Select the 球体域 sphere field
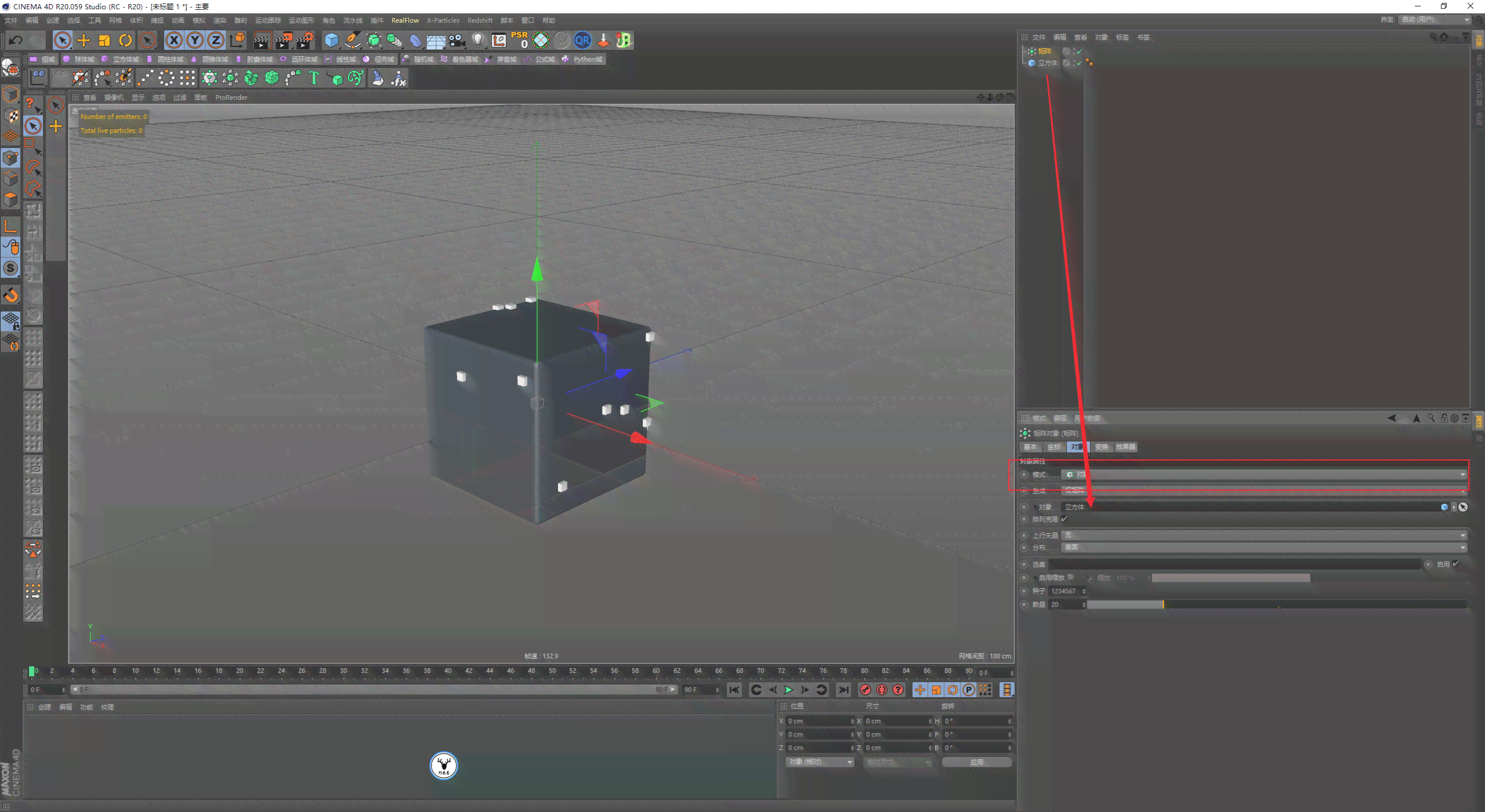 pos(79,59)
